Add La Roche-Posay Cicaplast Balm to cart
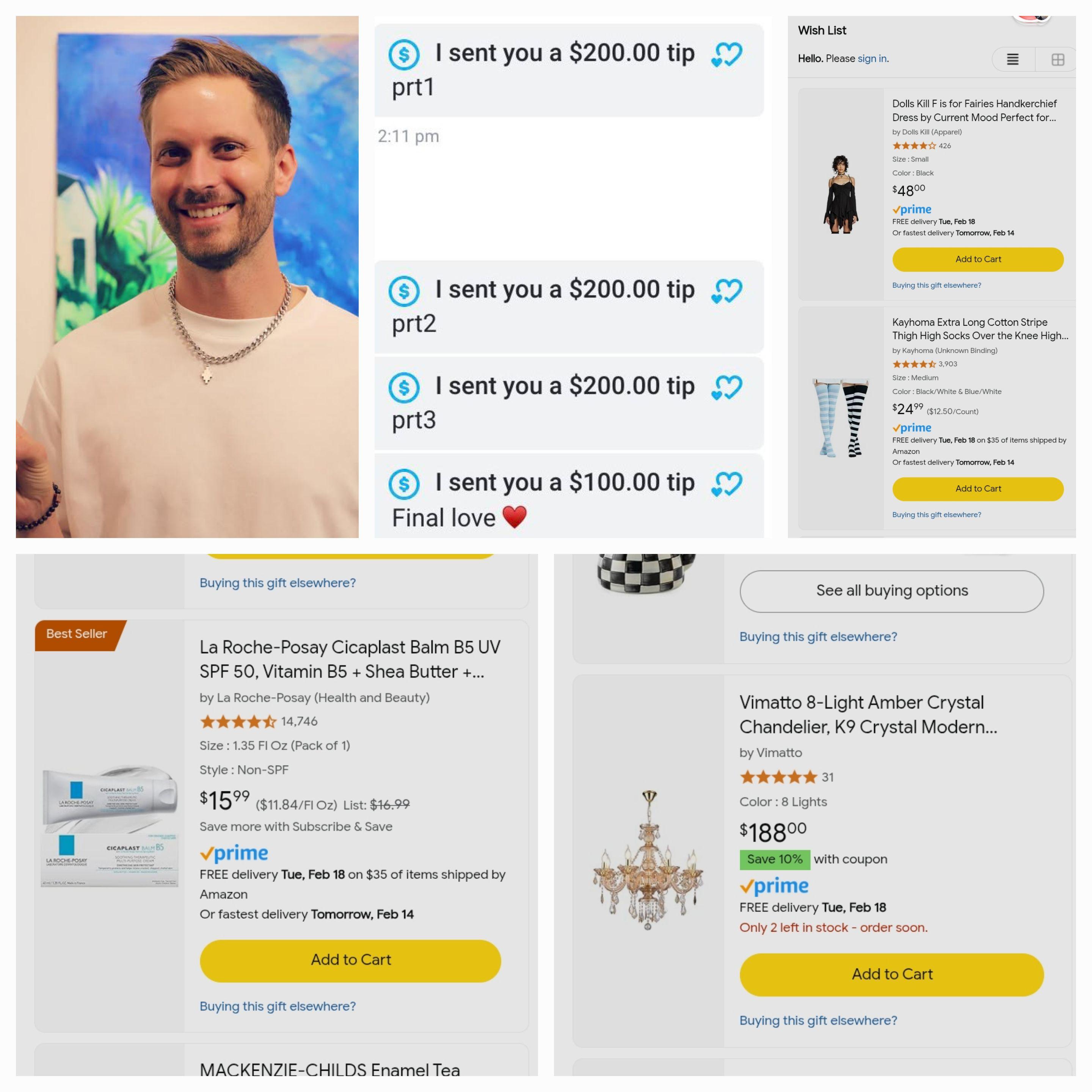 350,961
